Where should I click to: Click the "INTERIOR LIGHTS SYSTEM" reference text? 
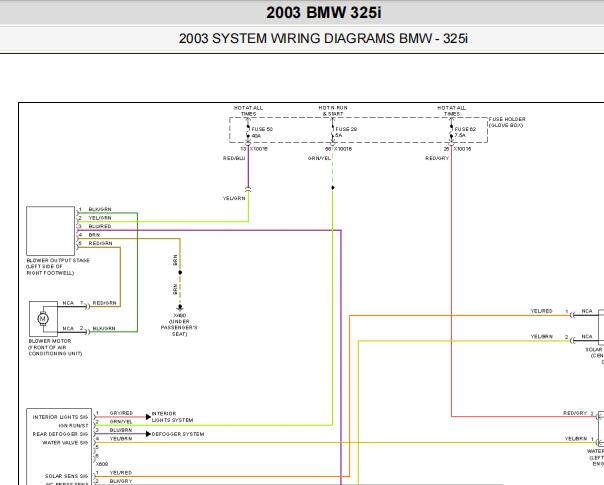click(x=172, y=417)
